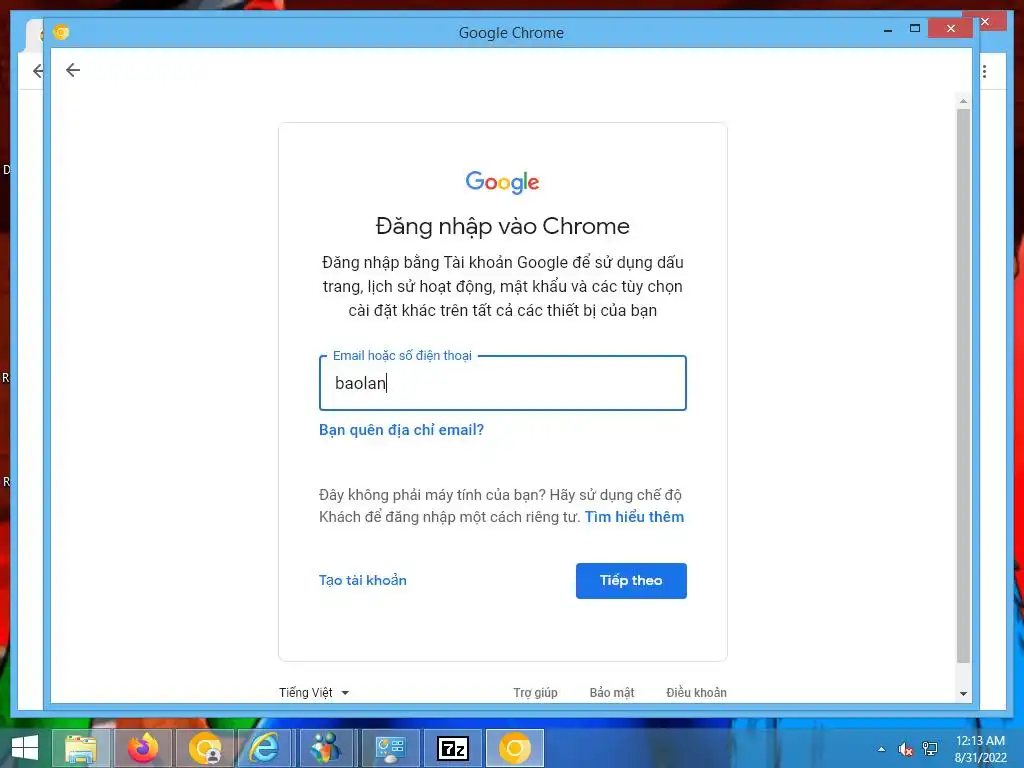Click the back arrow in sign-in dialog
Image resolution: width=1024 pixels, height=768 pixels.
[72, 70]
